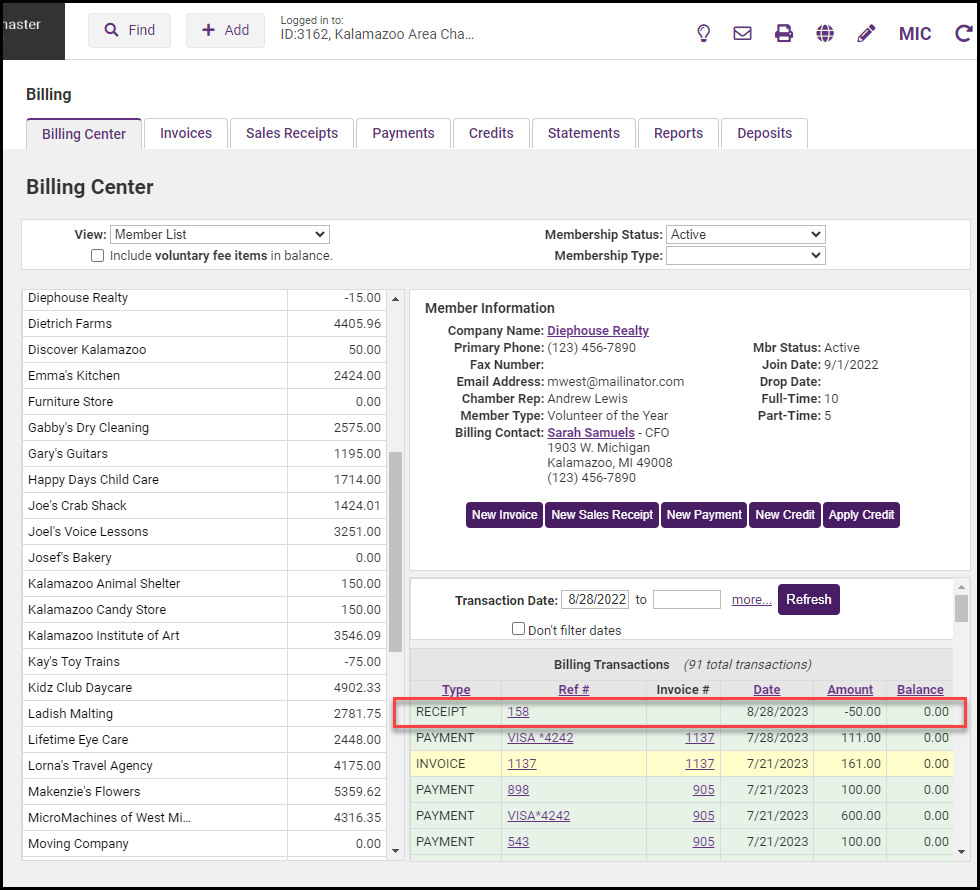Viewport: 980px width, 890px height.
Task: Click the Find magnifier button
Action: tap(129, 30)
